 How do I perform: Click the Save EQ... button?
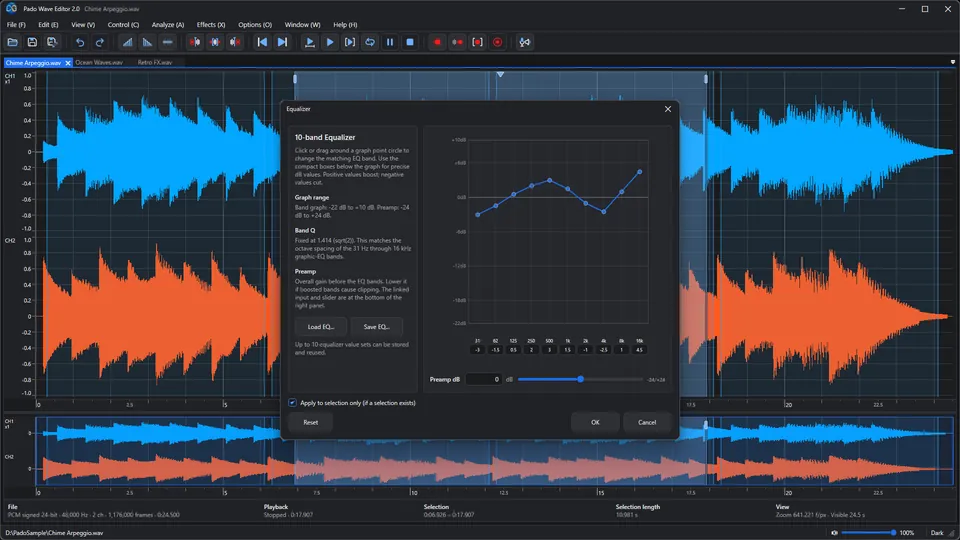pyautogui.click(x=377, y=327)
